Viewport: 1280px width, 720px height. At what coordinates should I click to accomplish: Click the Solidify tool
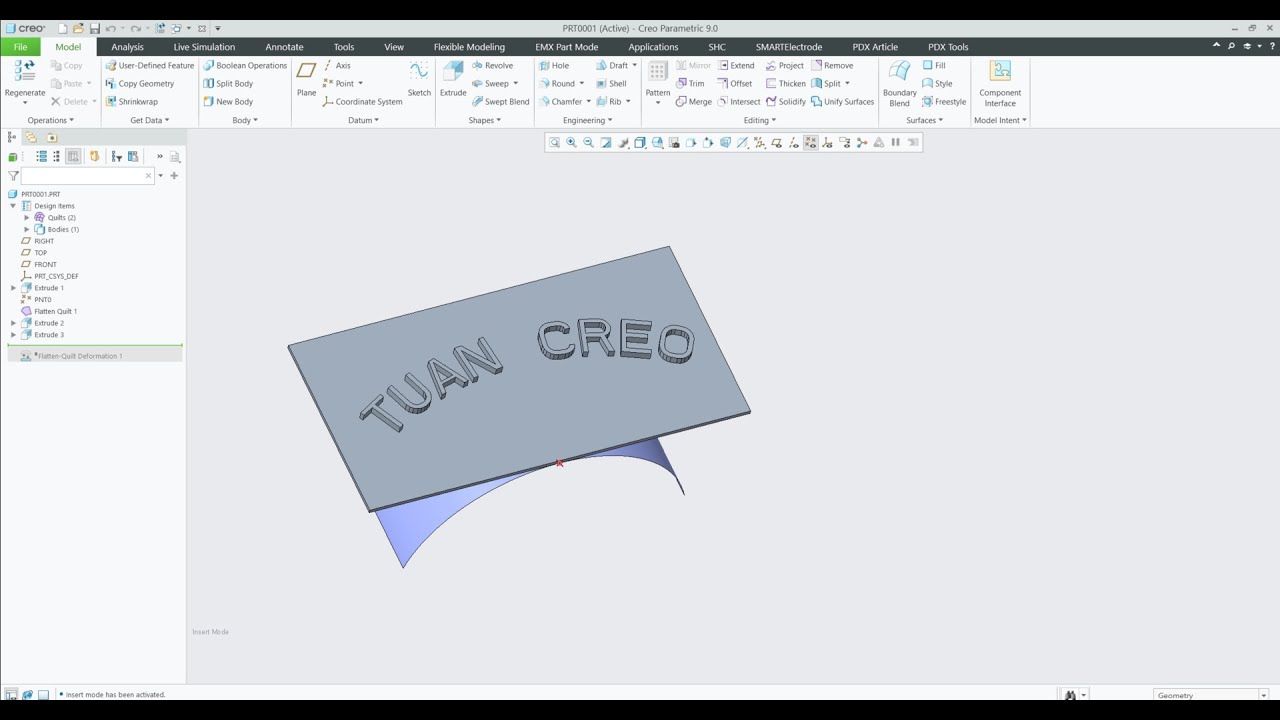tap(785, 101)
